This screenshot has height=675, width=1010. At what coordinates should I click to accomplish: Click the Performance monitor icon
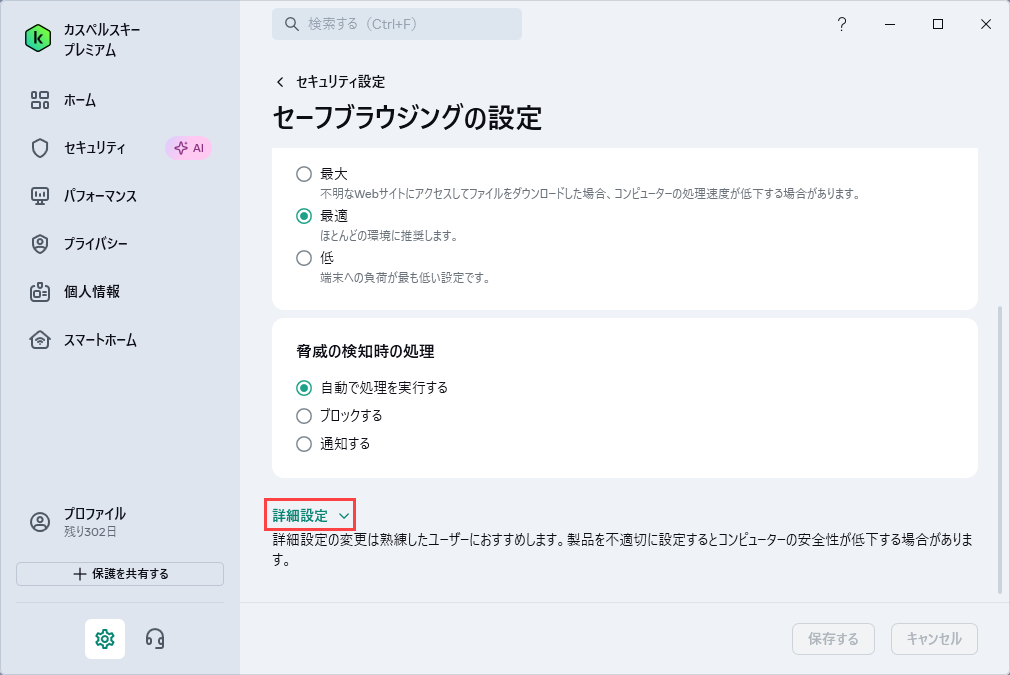[40, 196]
